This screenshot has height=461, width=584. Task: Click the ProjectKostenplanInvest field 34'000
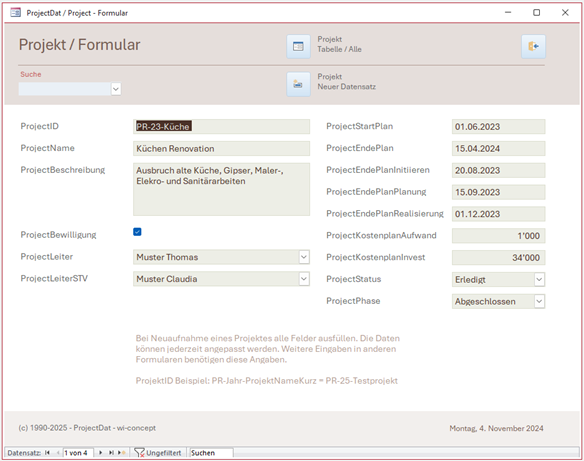click(498, 257)
